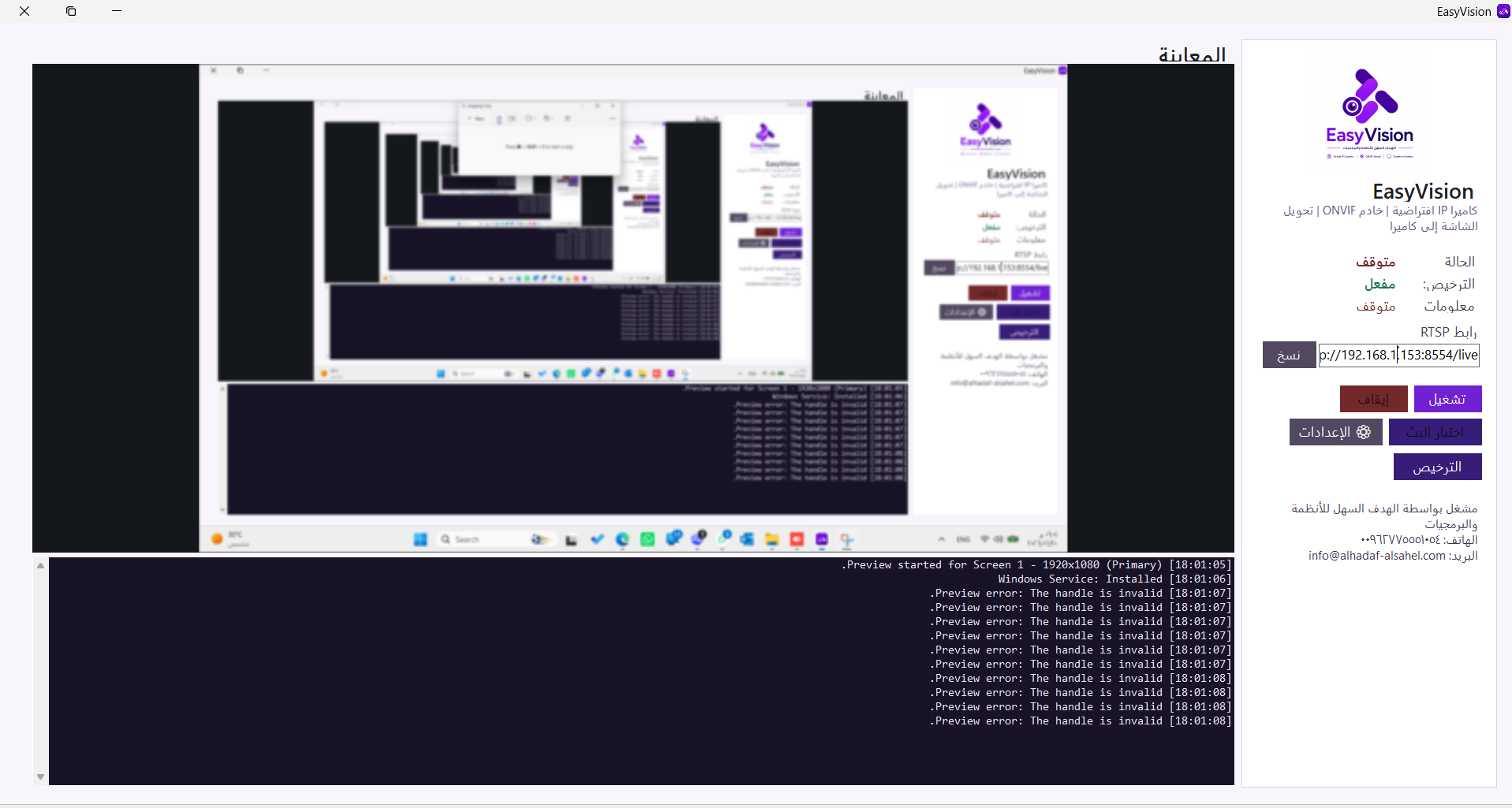Click the رابط RTSP label
The width and height of the screenshot is (1512, 808).
click(x=1449, y=332)
